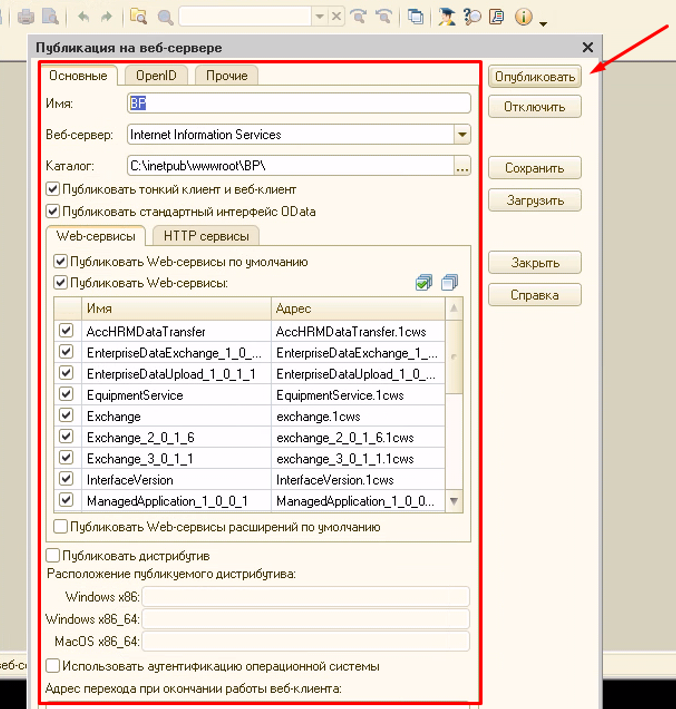The width and height of the screenshot is (676, 709).
Task: Click the windows list icon in toolbar
Action: click(414, 17)
